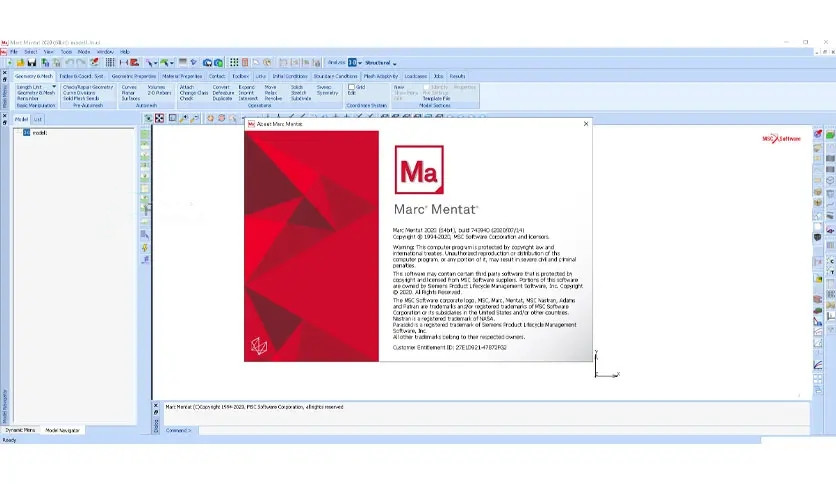Image resolution: width=836 pixels, height=484 pixels.
Task: Click the Renumber button in Basic Manipulation
Action: coord(28,99)
